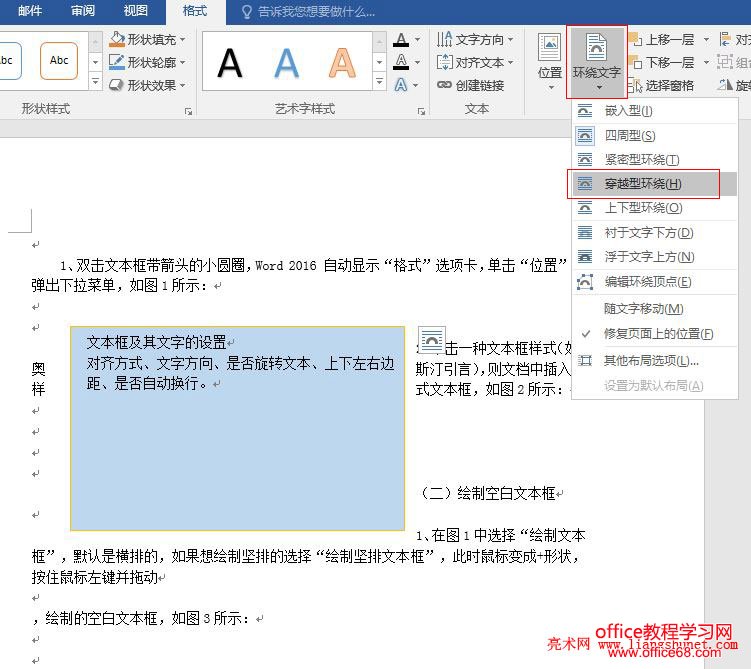Click Create Link (创建链接)
751x669 pixels.
tap(470, 85)
